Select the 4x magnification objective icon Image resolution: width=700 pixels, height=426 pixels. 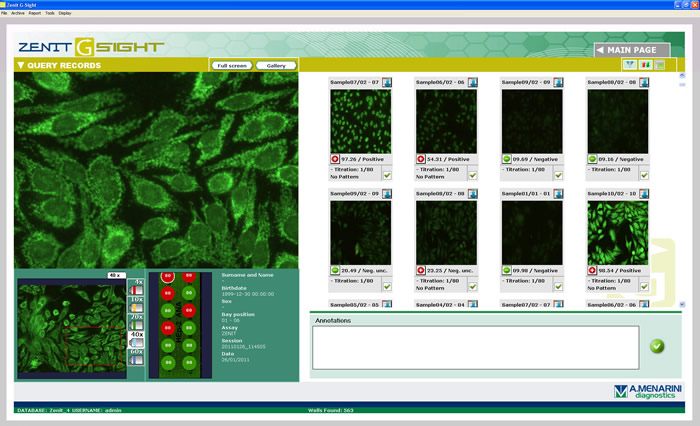point(136,289)
